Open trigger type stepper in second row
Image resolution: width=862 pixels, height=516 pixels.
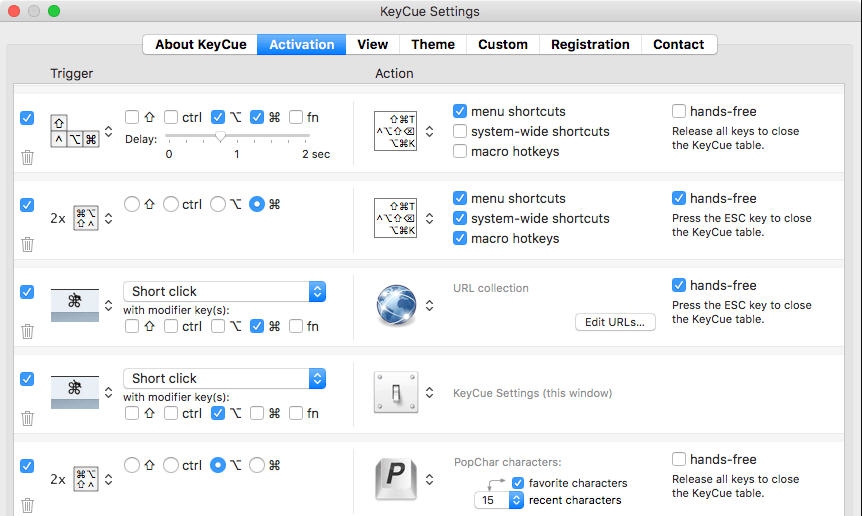click(x=109, y=218)
